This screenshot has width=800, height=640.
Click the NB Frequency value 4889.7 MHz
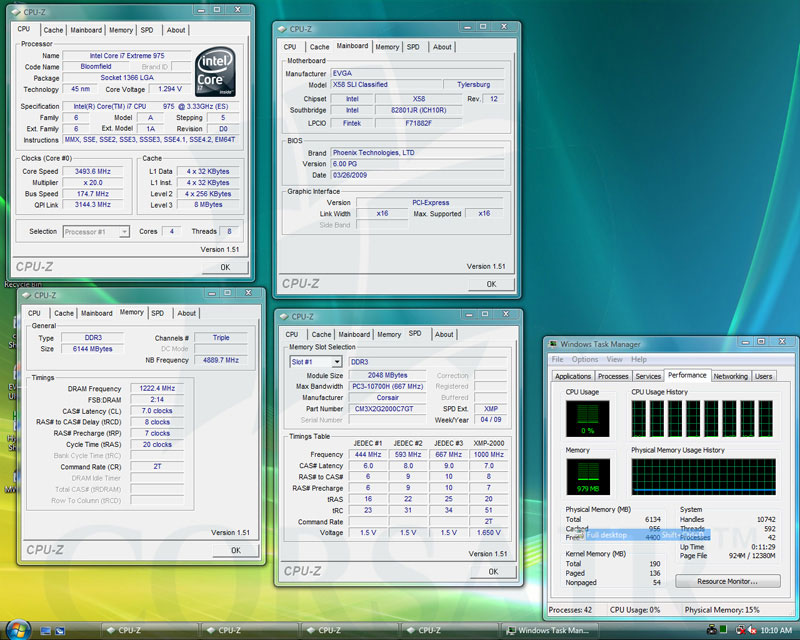(221, 360)
